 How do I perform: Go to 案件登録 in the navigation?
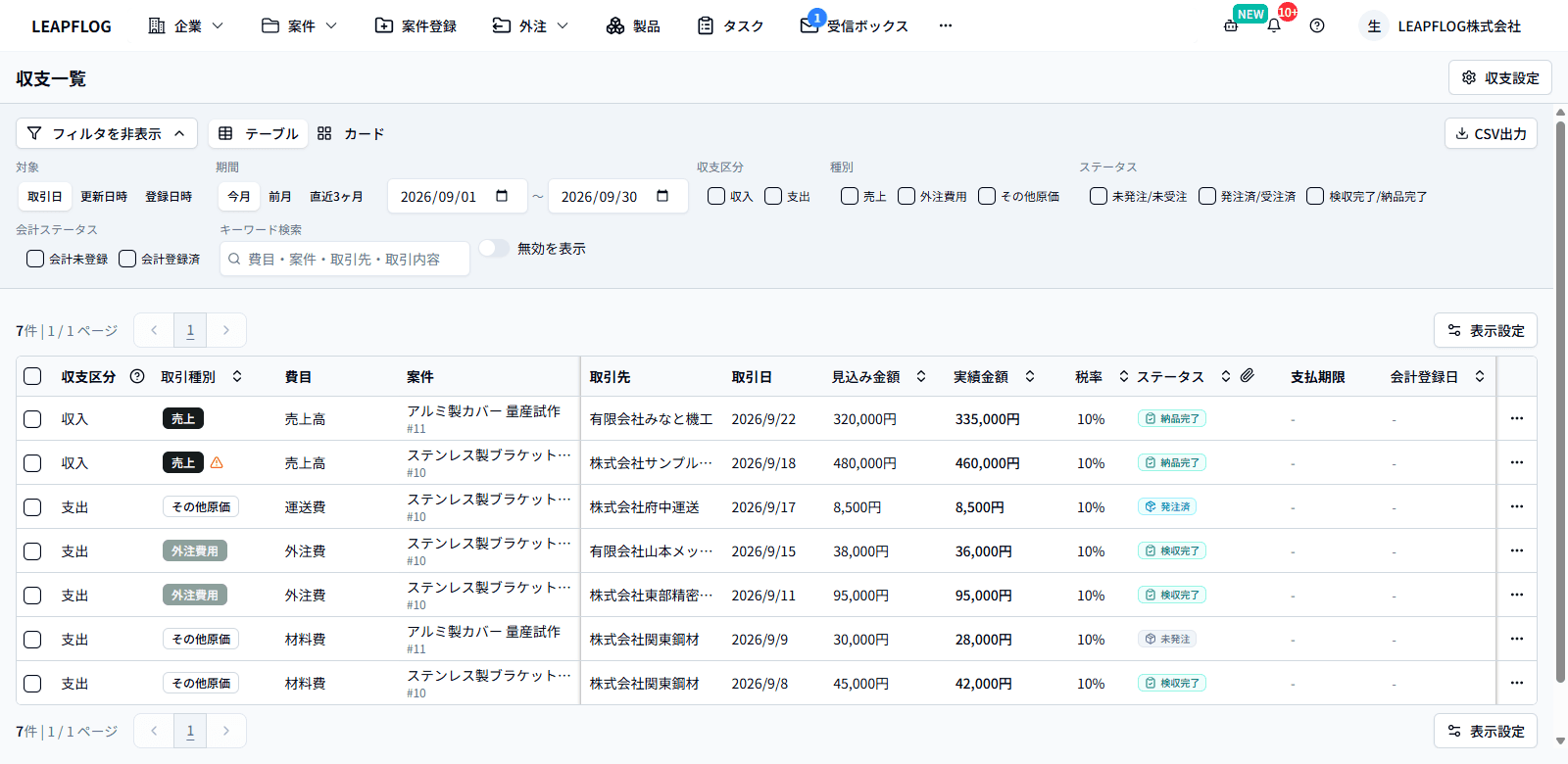416,26
